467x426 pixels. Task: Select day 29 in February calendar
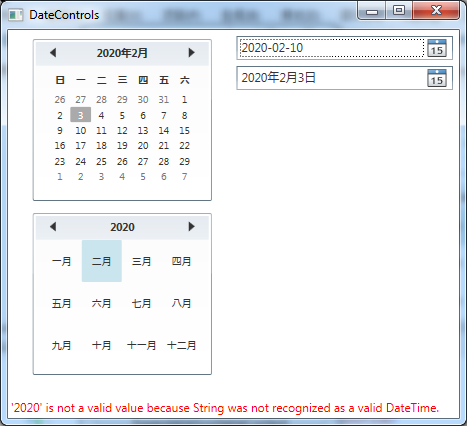click(184, 161)
